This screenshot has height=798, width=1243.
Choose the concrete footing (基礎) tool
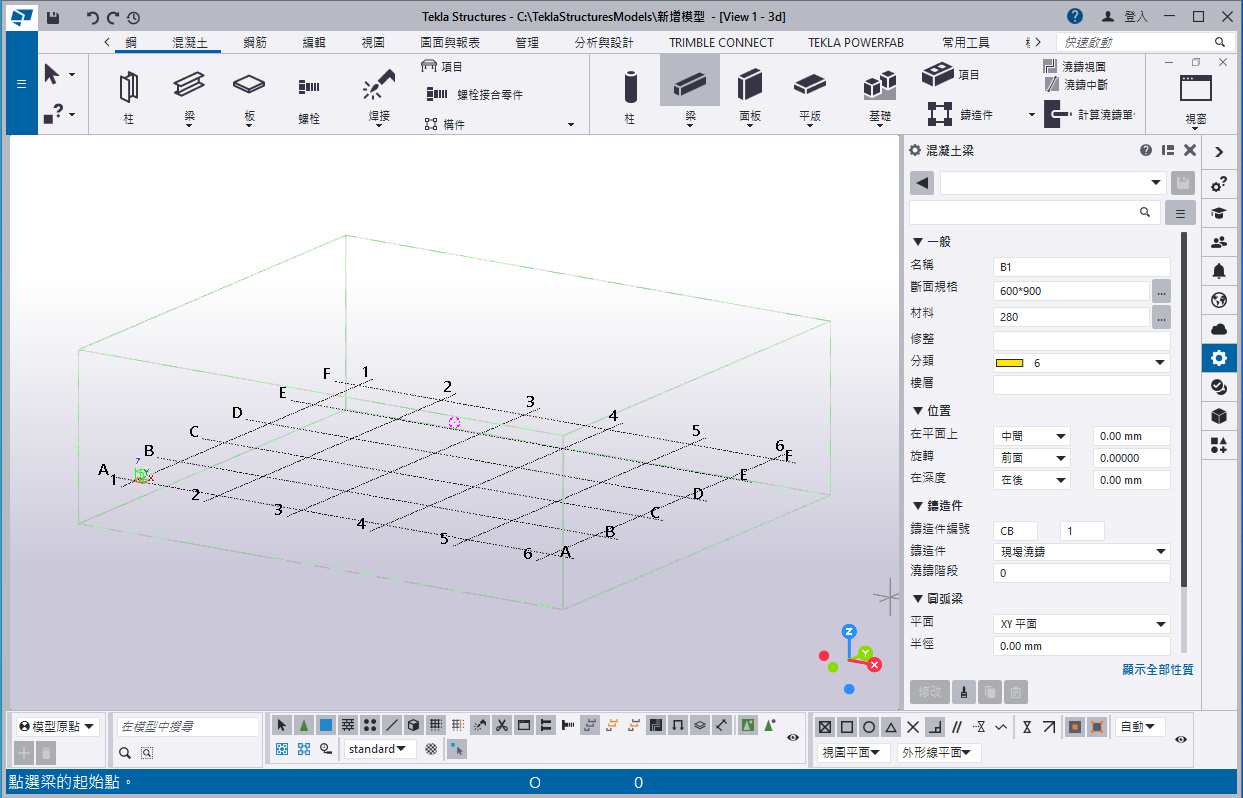879,86
